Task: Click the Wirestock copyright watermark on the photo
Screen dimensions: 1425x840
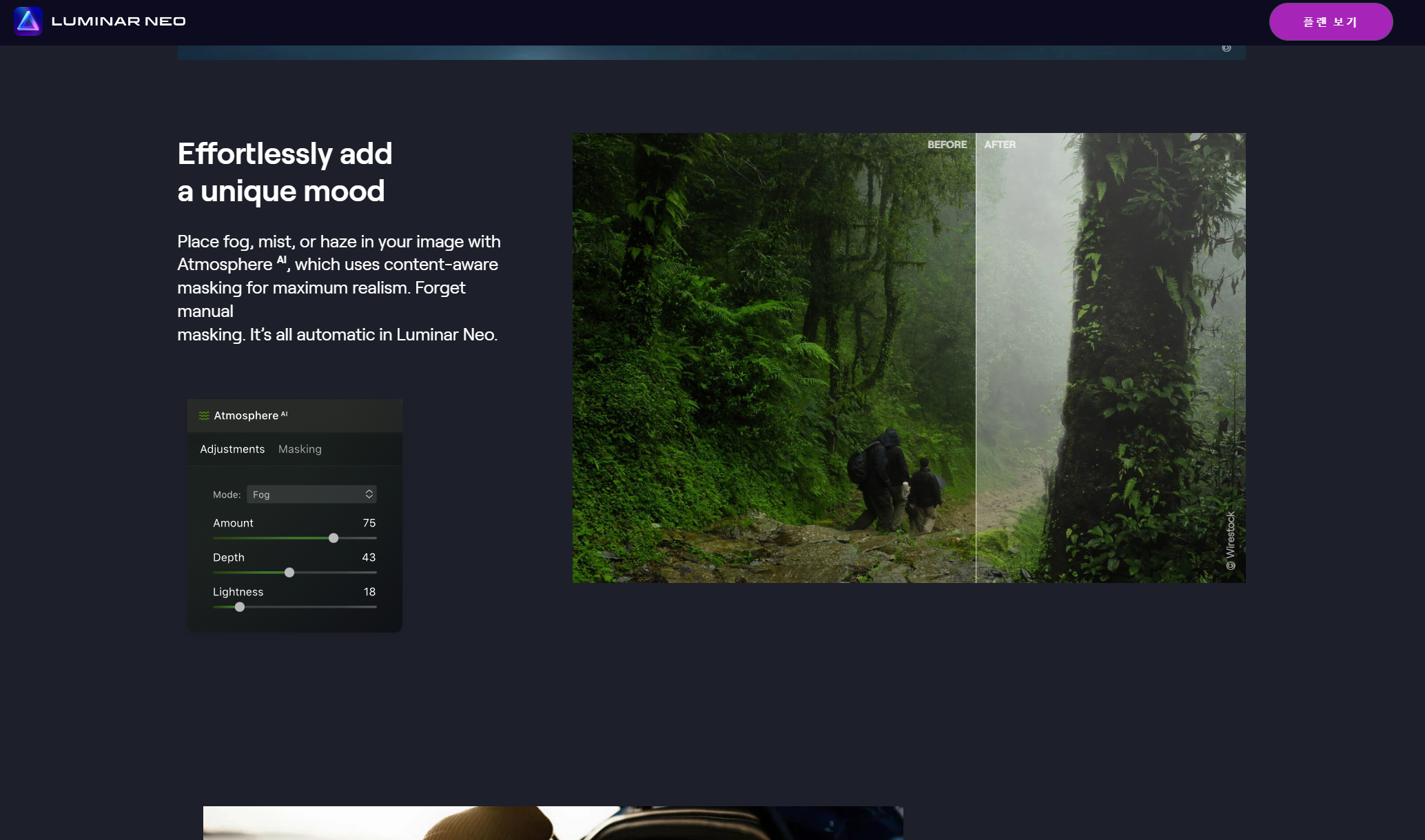Action: pos(1231,540)
